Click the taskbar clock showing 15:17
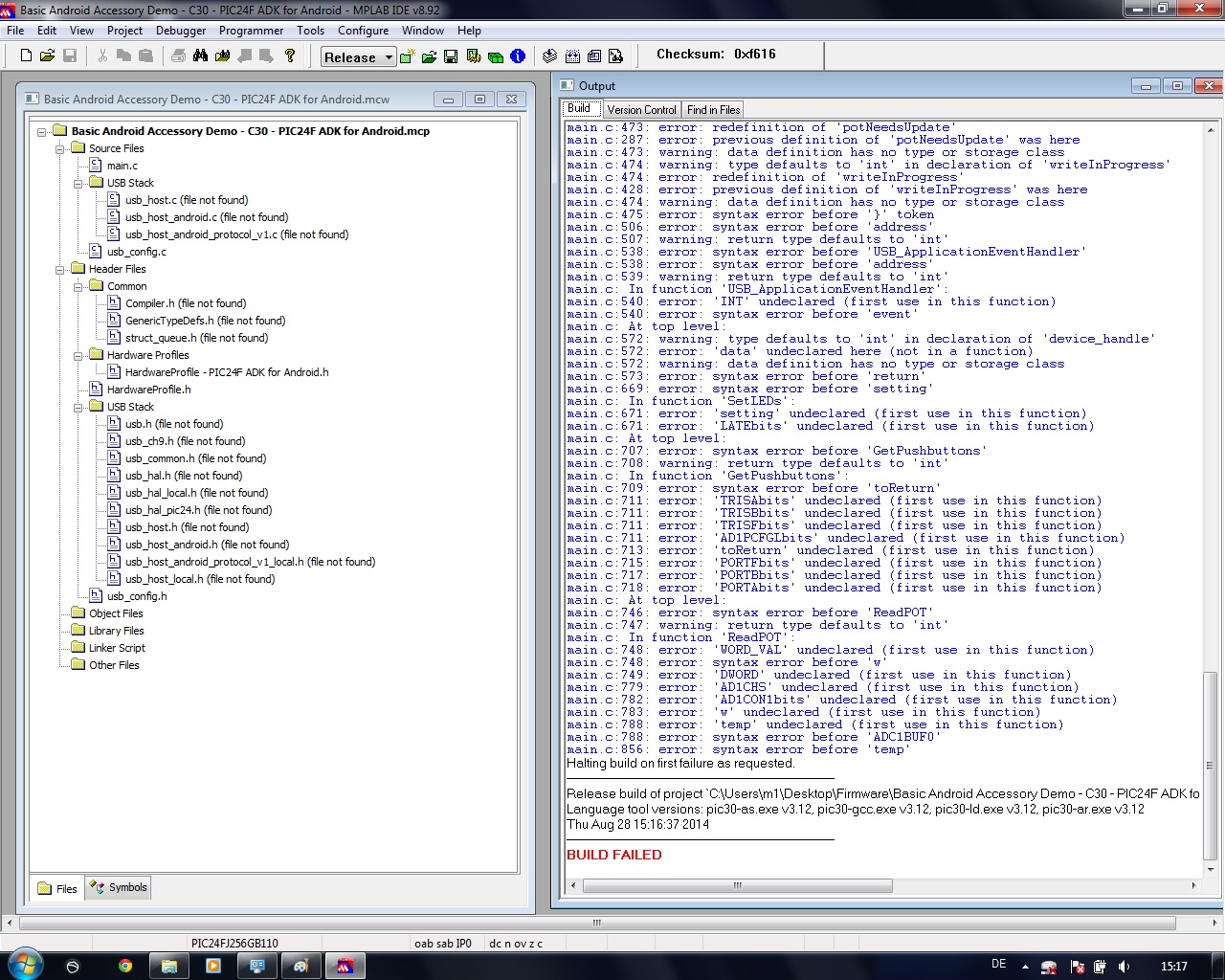The image size is (1225, 980). pos(1173,967)
